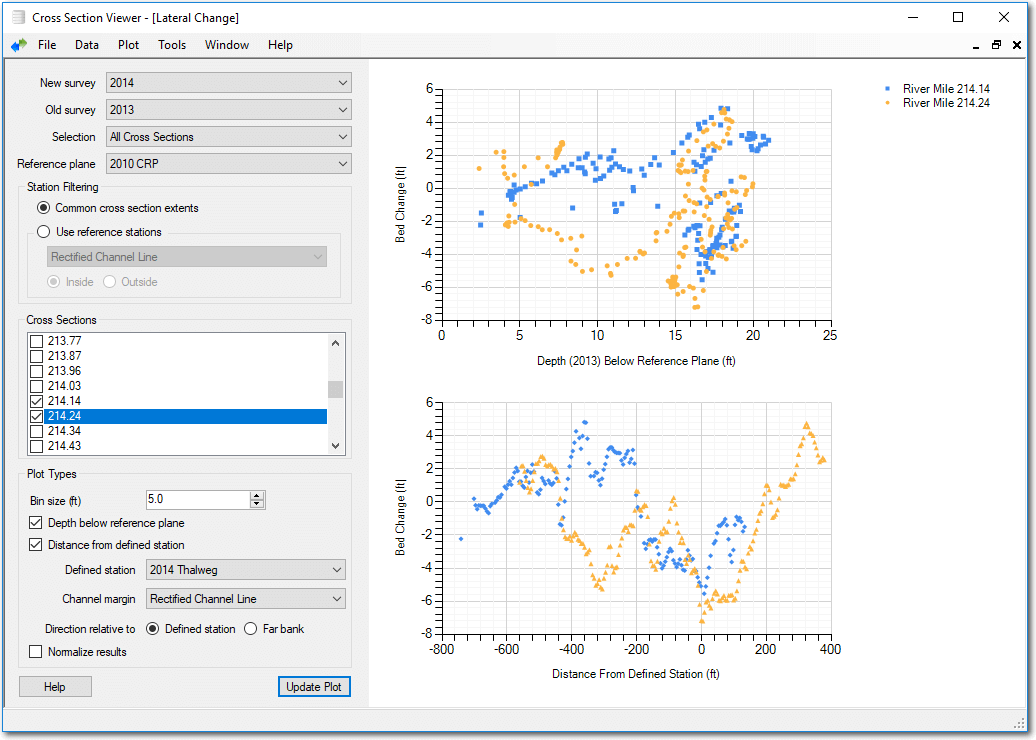The height and width of the screenshot is (740, 1036).
Task: Click the Cross Section Viewer title icon
Action: tap(17, 17)
